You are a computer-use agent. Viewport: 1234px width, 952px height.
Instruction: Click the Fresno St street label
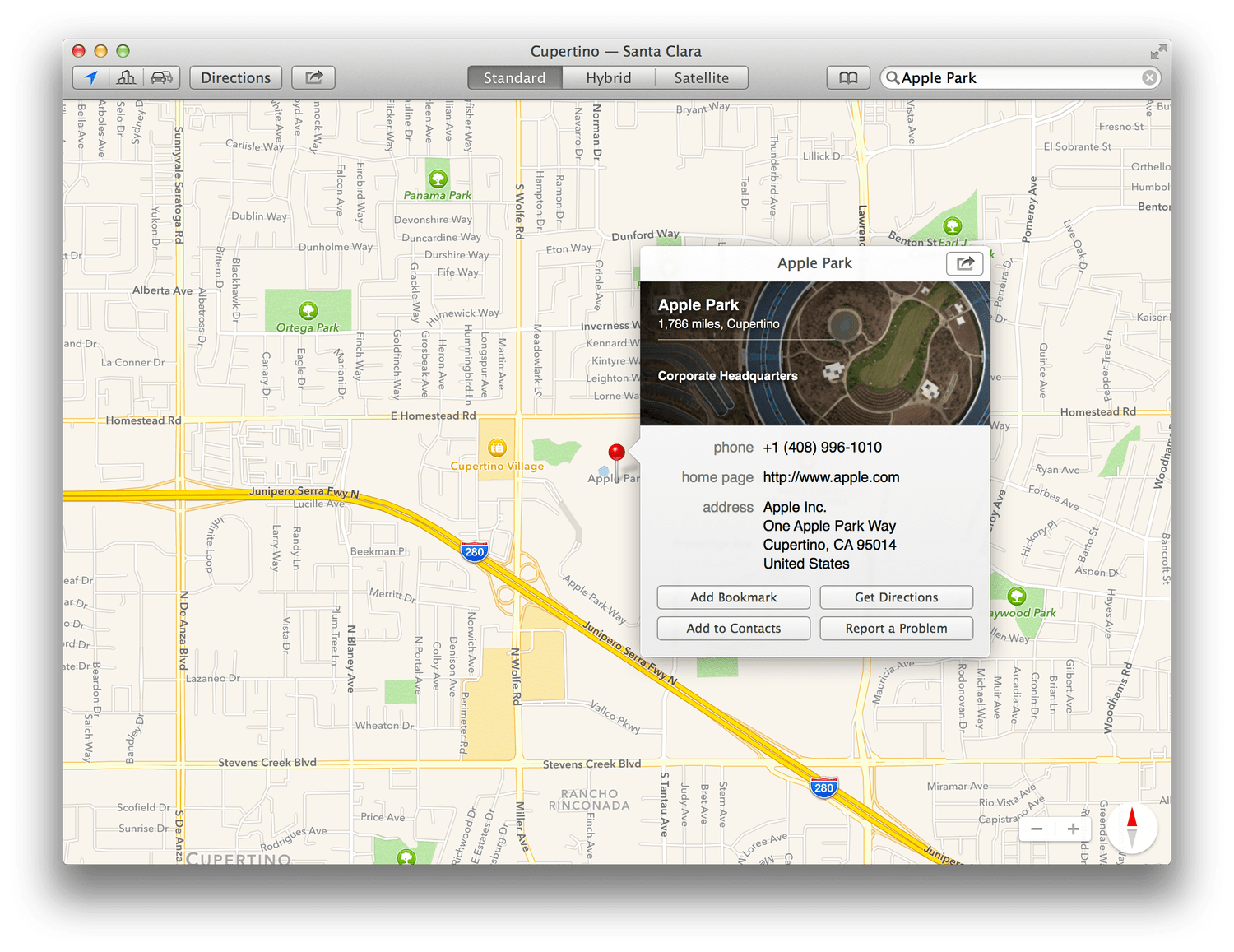(1121, 127)
